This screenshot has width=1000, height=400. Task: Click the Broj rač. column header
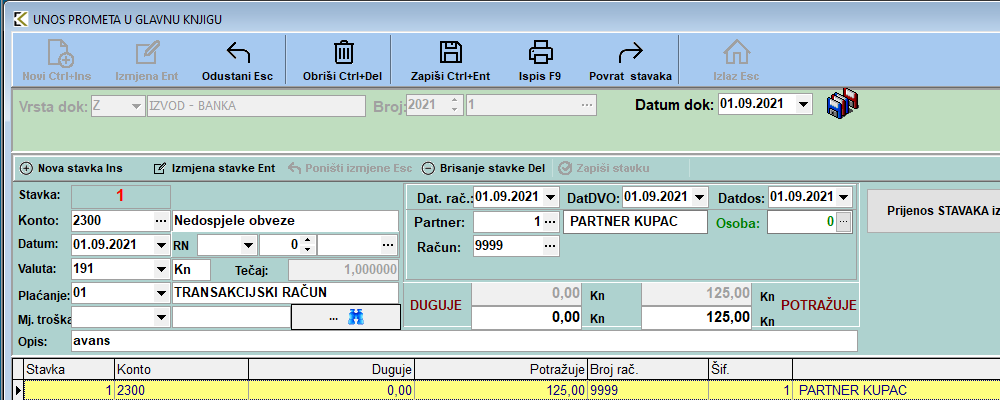(647, 369)
